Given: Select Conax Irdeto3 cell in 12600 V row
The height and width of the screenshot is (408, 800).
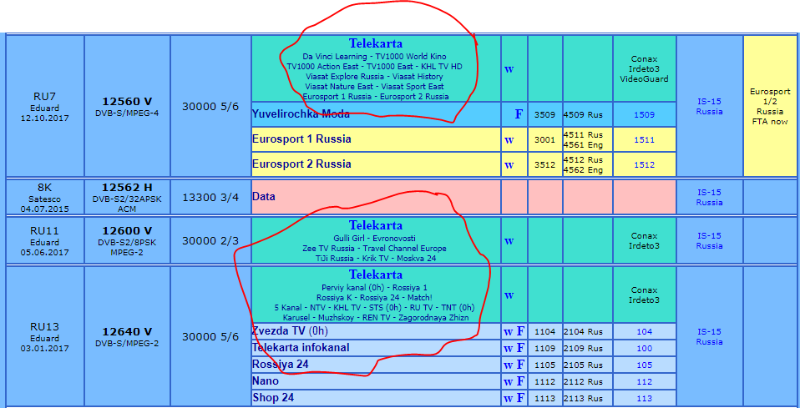Looking at the screenshot, I should point(644,241).
